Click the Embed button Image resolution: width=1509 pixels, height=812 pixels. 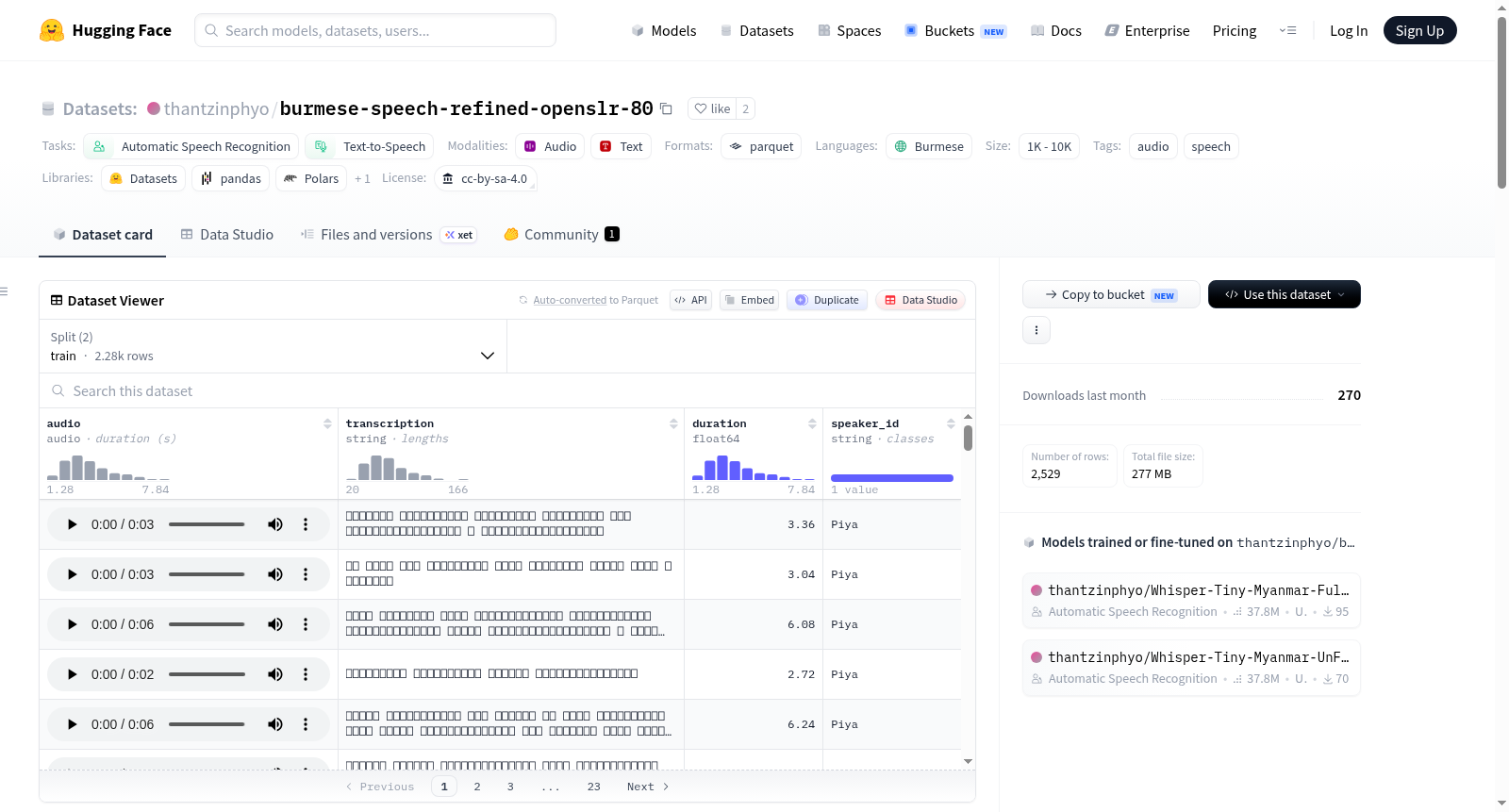pyautogui.click(x=749, y=300)
